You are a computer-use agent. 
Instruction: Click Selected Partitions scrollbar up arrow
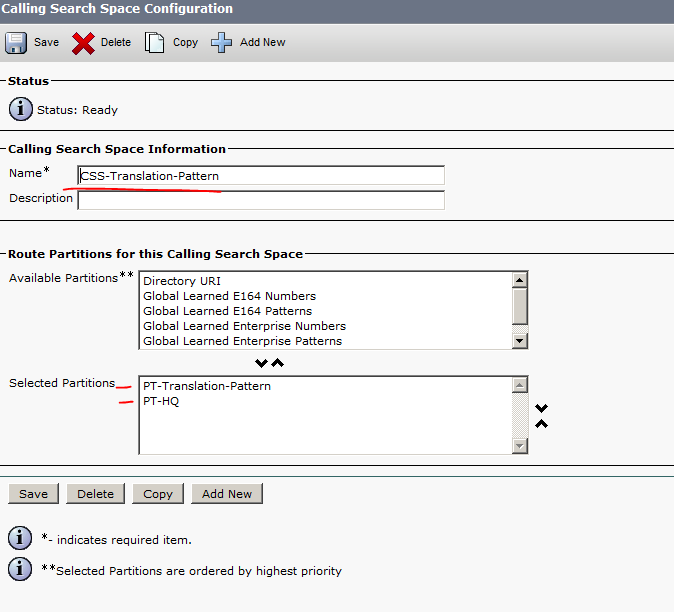pos(520,385)
